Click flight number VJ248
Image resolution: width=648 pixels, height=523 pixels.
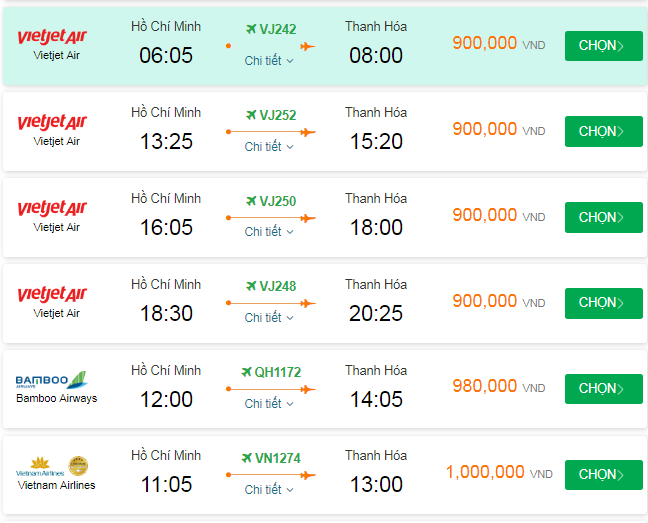[x=277, y=287]
